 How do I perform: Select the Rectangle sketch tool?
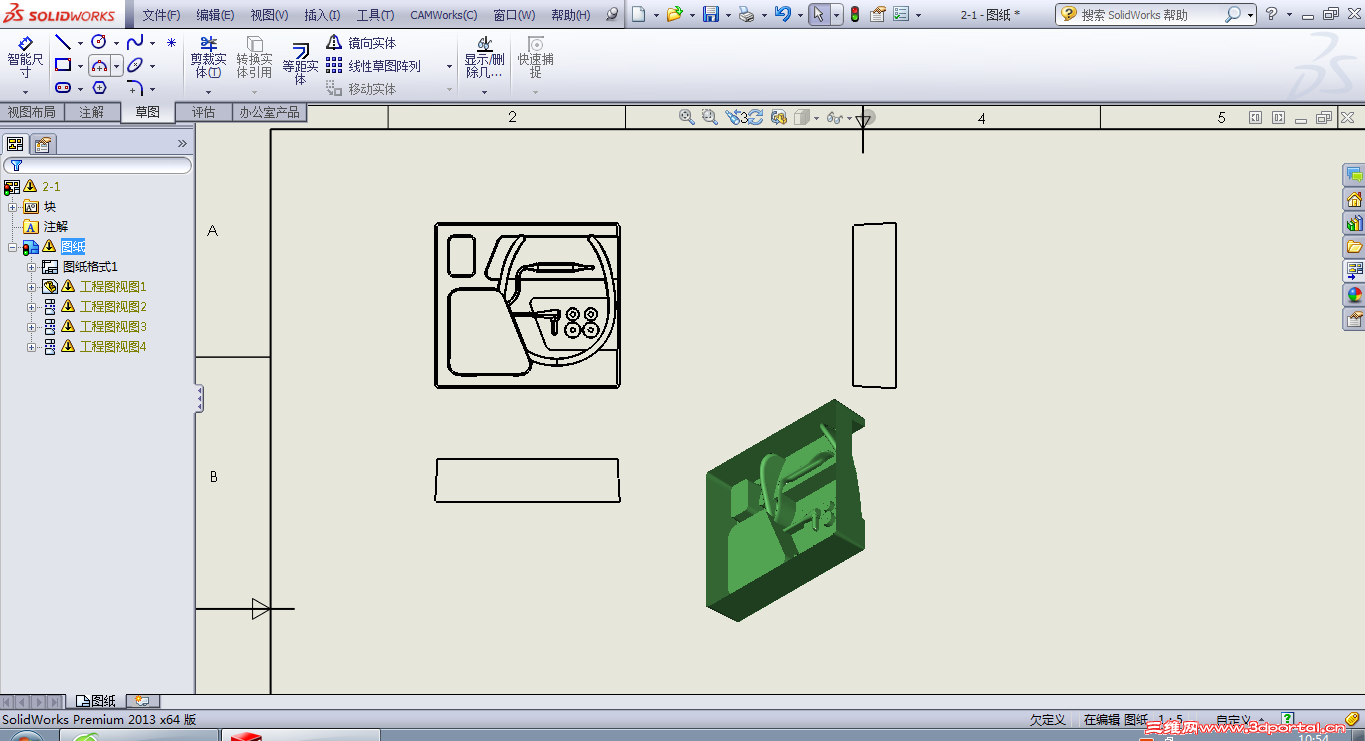[62, 66]
